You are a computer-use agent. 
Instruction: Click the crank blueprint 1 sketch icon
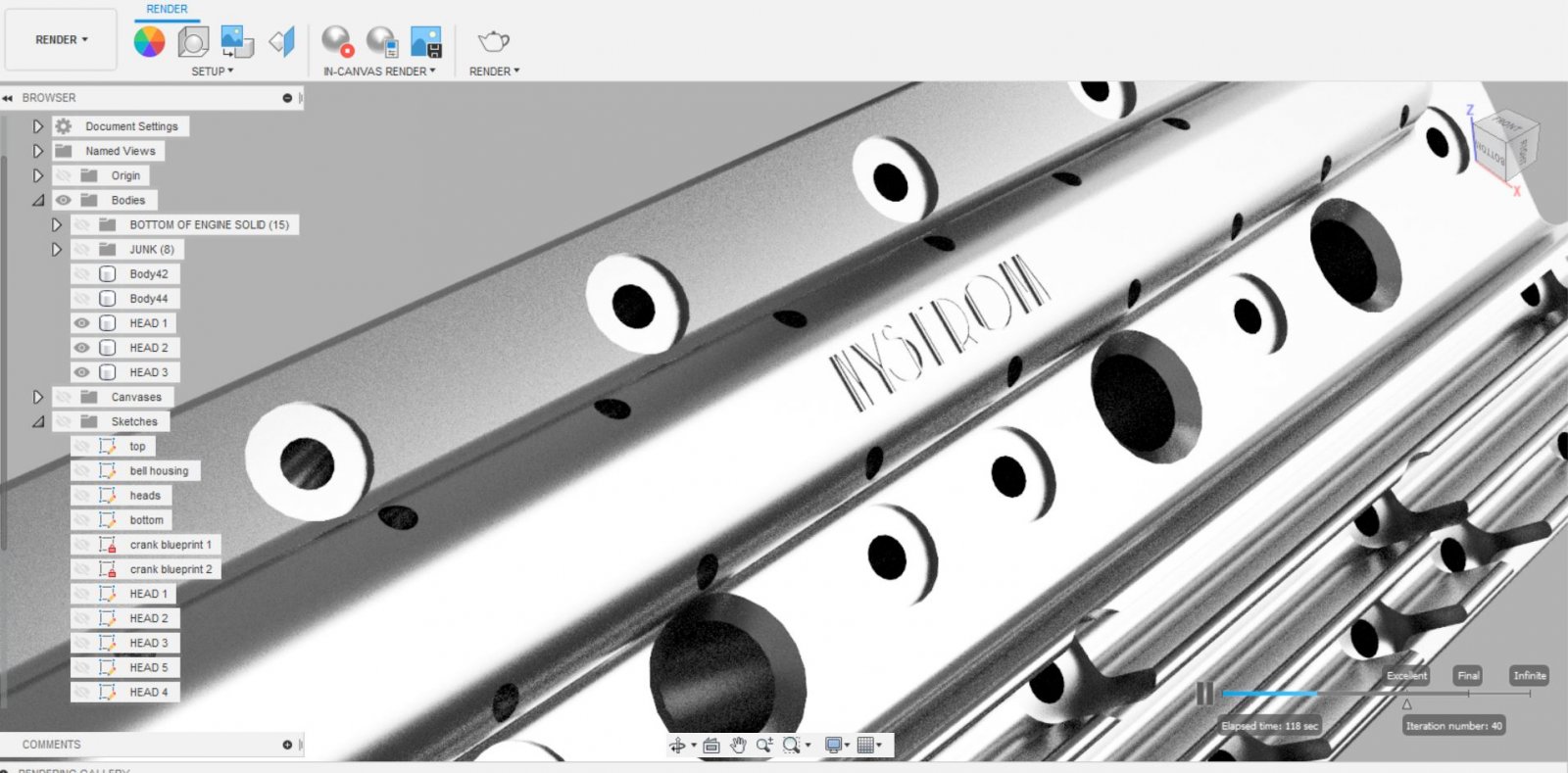click(x=108, y=545)
